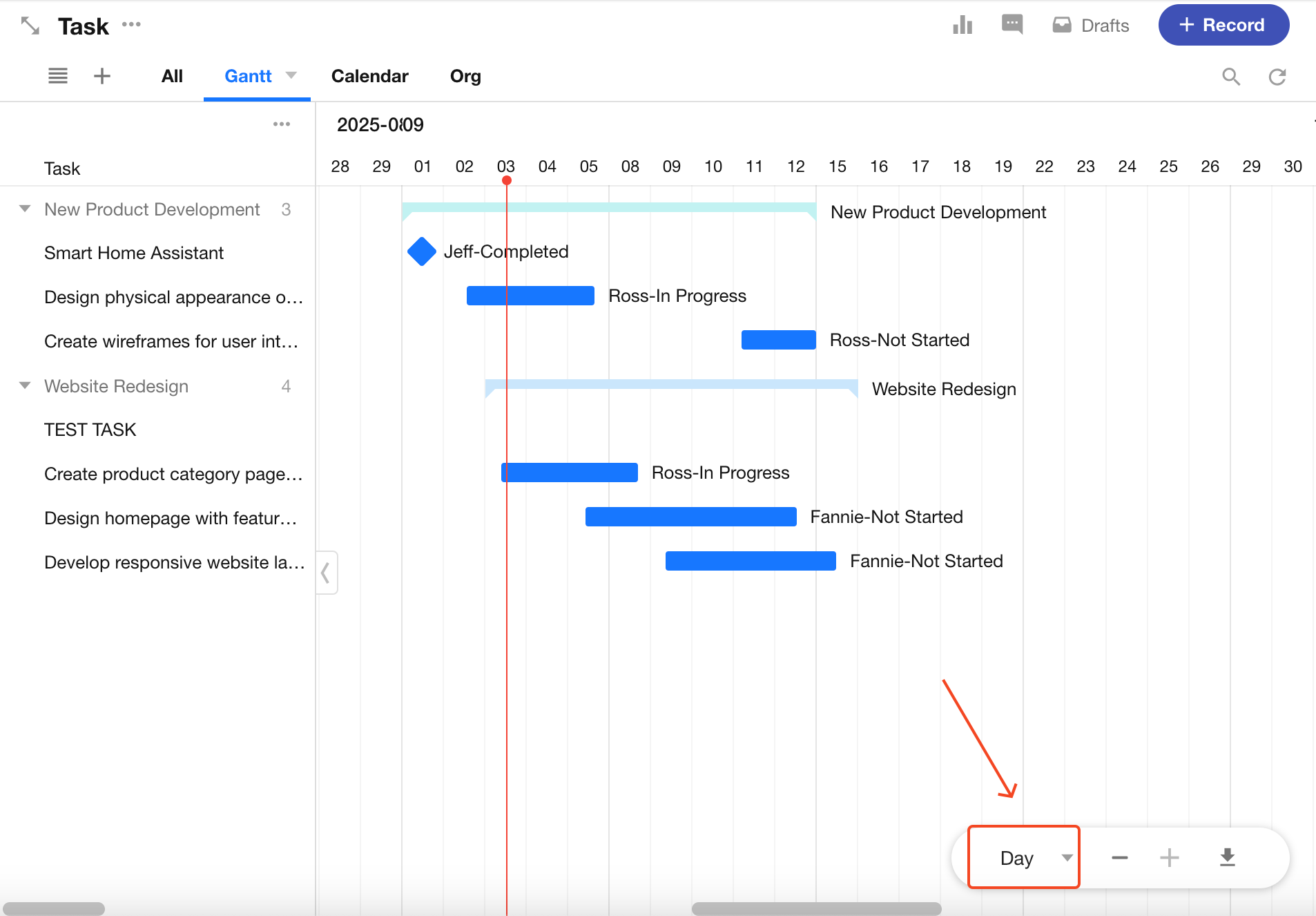Viewport: 1316px width, 916px height.
Task: Refresh the view with reload icon
Action: 1277,77
